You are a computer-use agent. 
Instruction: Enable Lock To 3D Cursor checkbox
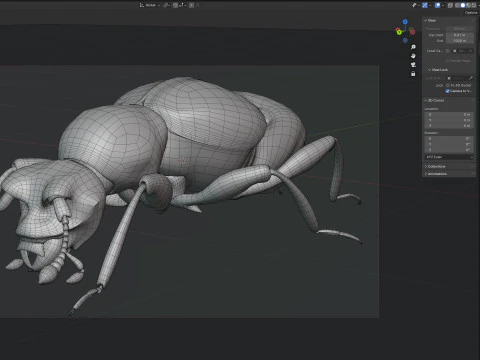point(447,85)
